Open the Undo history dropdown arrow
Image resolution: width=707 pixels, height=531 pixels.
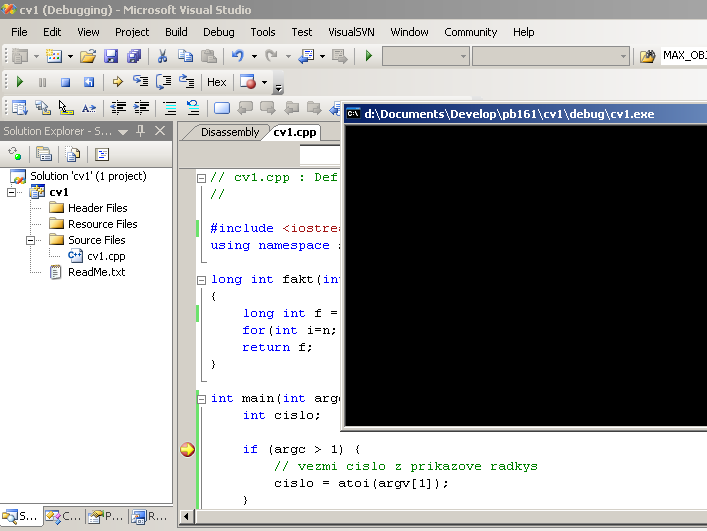pos(254,56)
